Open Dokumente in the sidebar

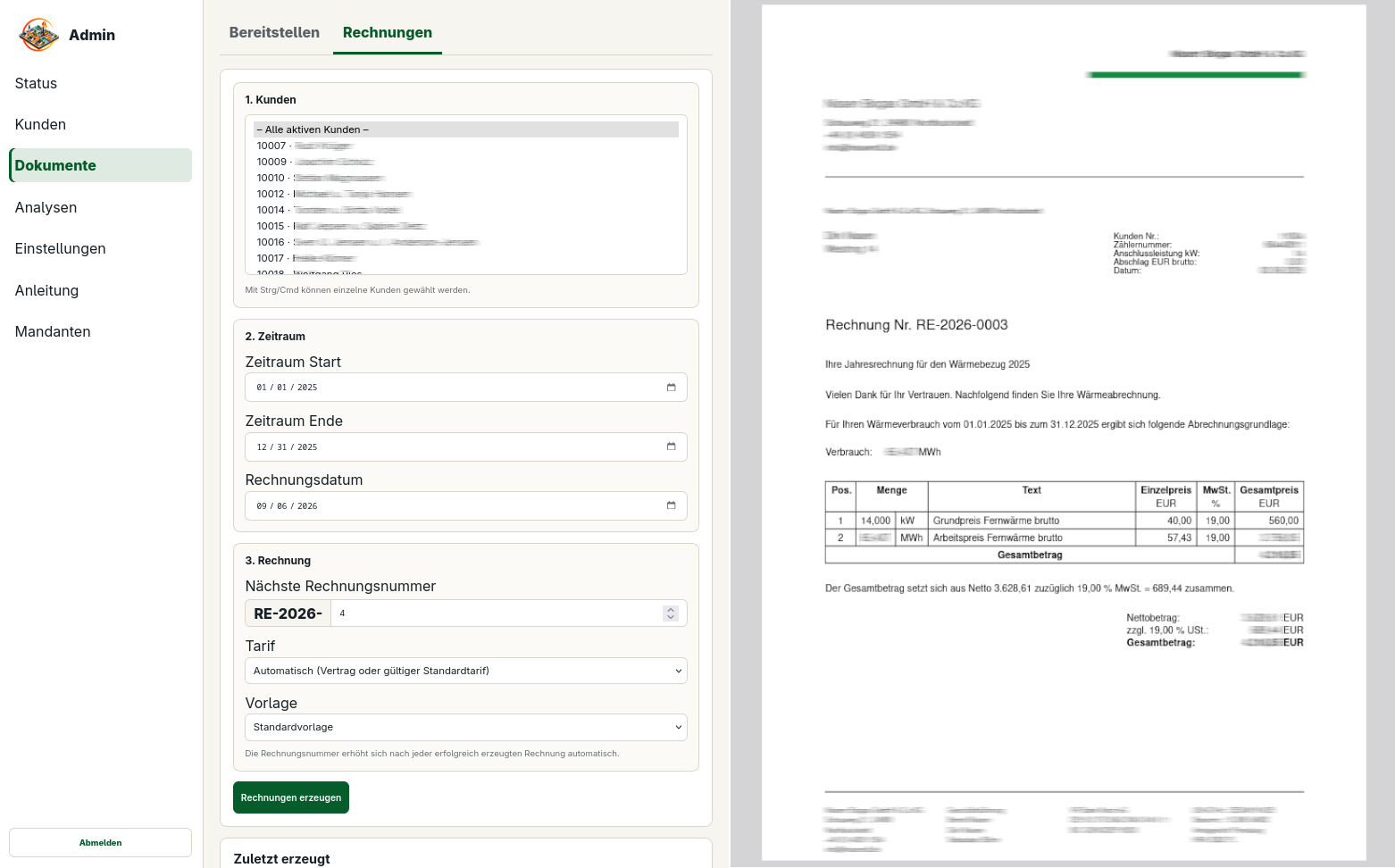[x=100, y=165]
